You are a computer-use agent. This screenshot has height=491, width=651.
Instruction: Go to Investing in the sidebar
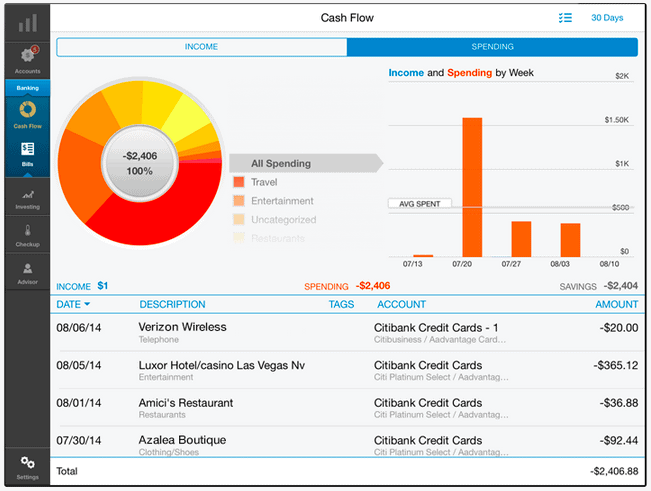click(27, 198)
